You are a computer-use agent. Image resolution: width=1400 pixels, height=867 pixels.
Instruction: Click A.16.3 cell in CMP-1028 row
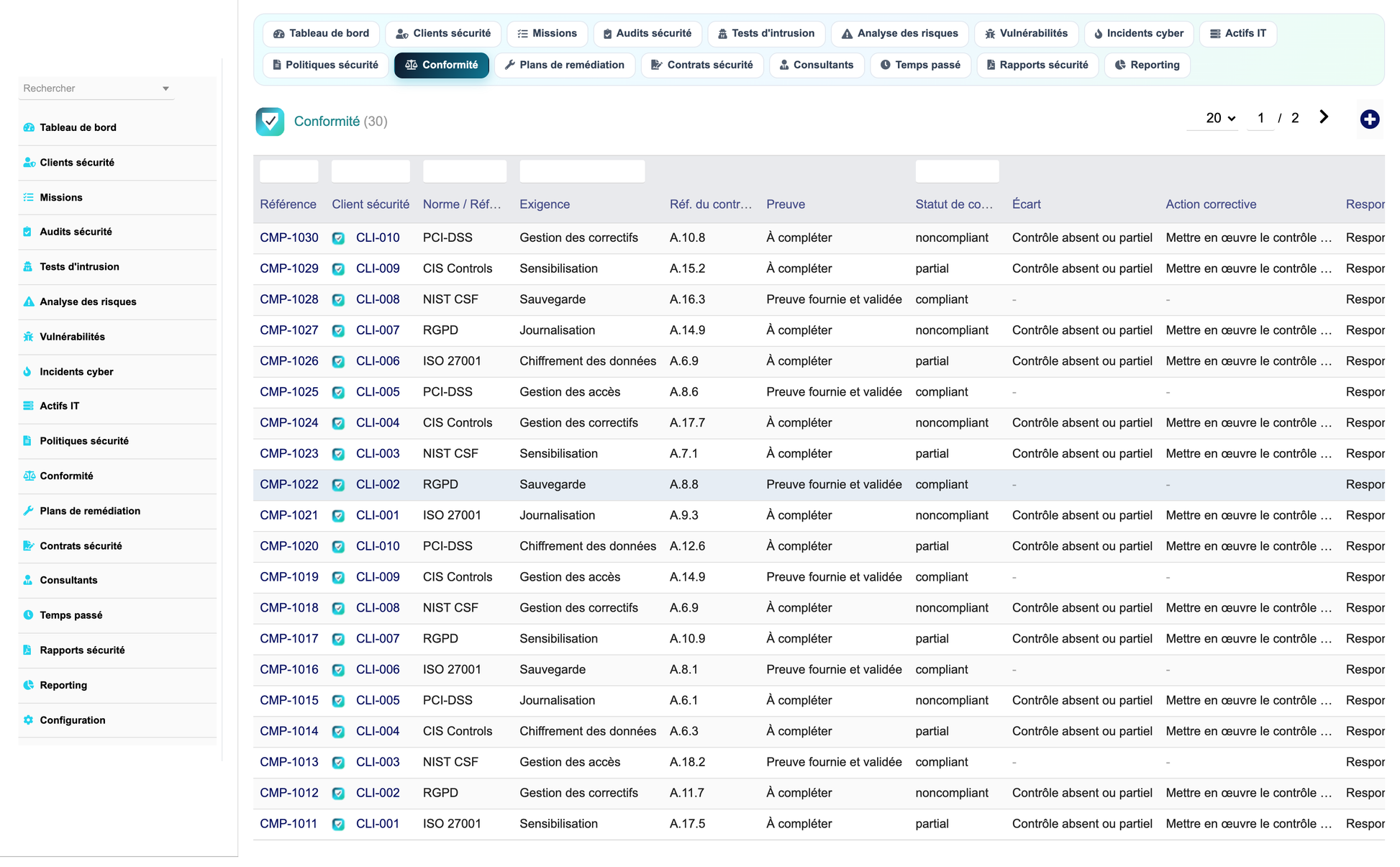(687, 299)
